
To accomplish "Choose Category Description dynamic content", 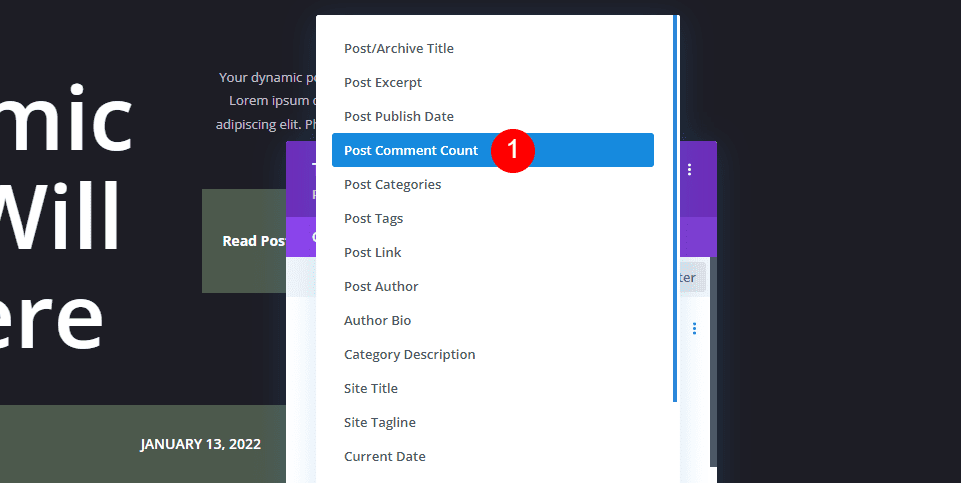I will (x=410, y=354).
